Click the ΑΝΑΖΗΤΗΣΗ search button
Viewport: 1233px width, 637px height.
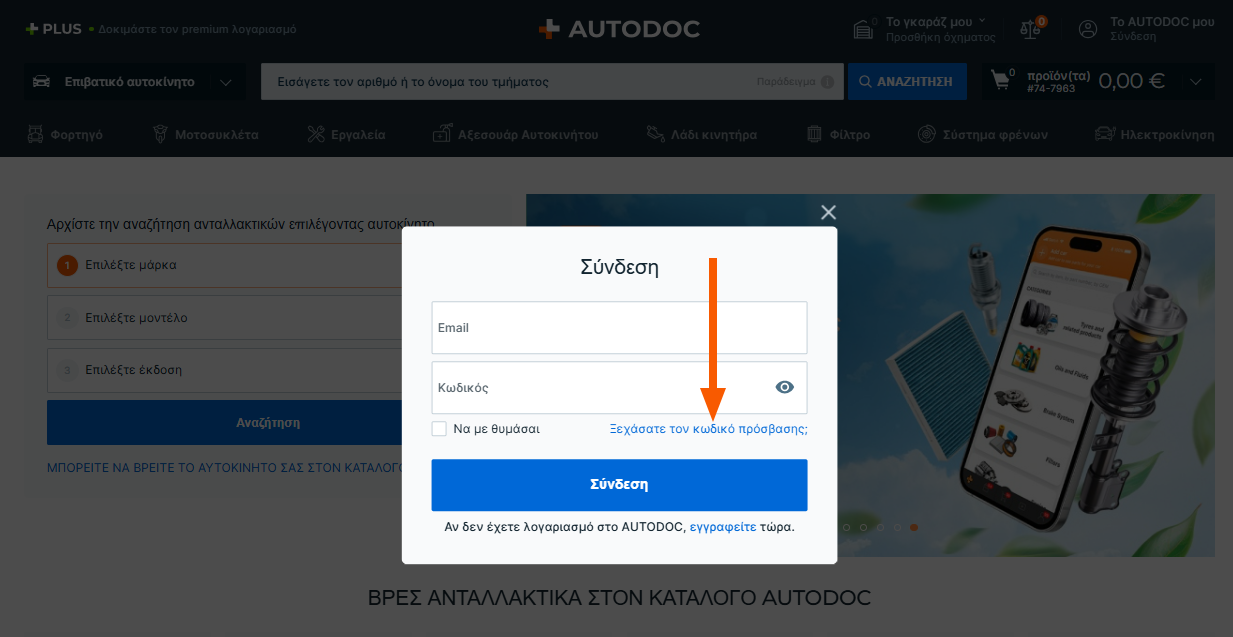point(907,82)
